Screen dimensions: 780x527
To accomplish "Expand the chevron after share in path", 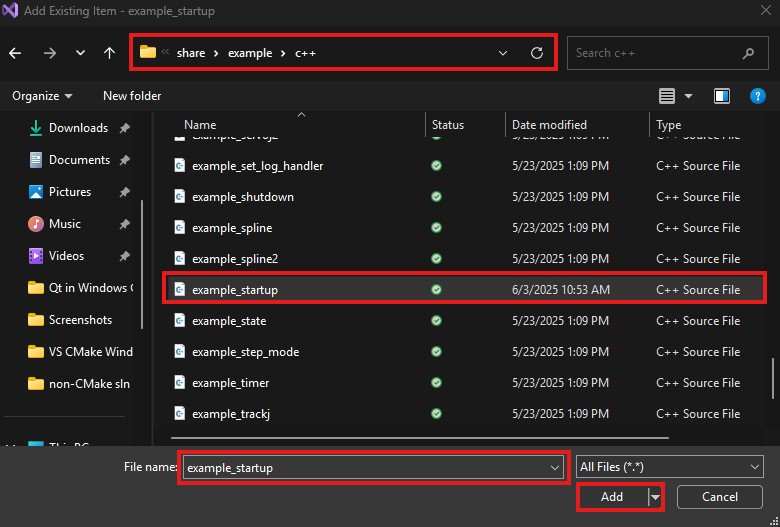I will point(216,53).
